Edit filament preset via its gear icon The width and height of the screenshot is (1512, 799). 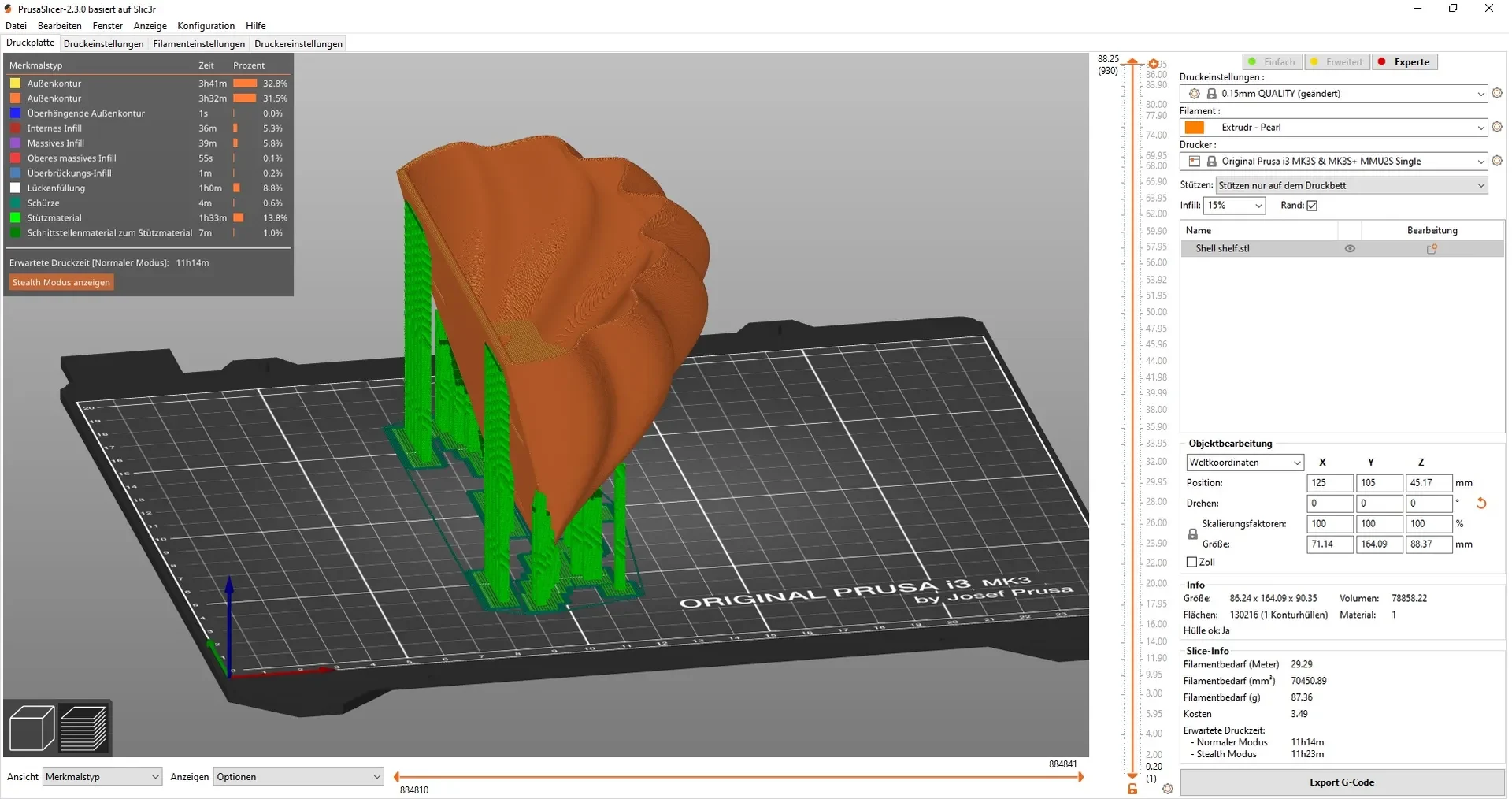pyautogui.click(x=1497, y=127)
